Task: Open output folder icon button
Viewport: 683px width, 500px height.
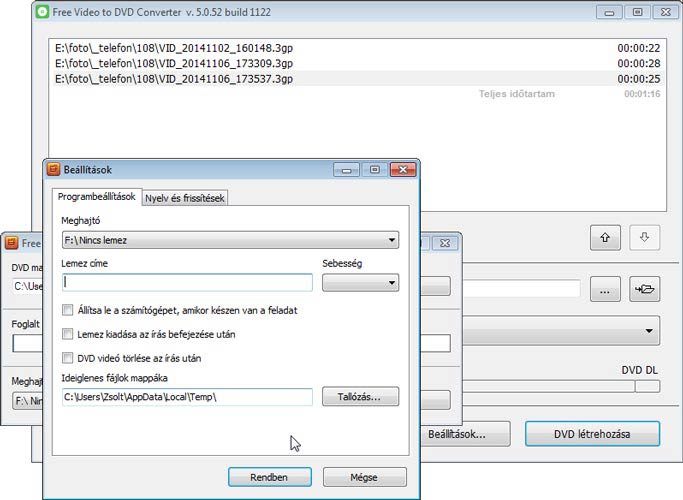Action: [x=644, y=289]
